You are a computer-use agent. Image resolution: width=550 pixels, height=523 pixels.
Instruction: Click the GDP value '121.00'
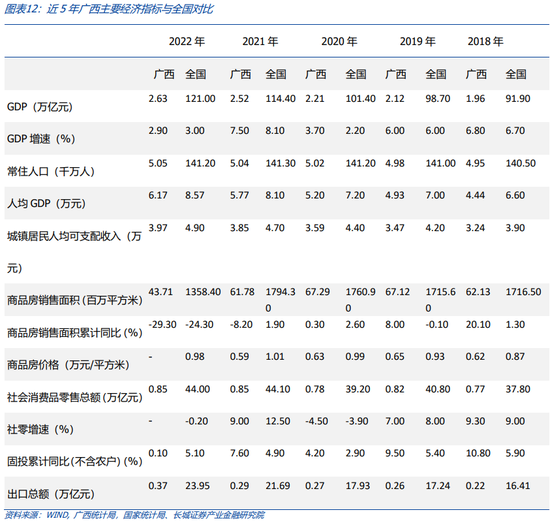pos(200,99)
